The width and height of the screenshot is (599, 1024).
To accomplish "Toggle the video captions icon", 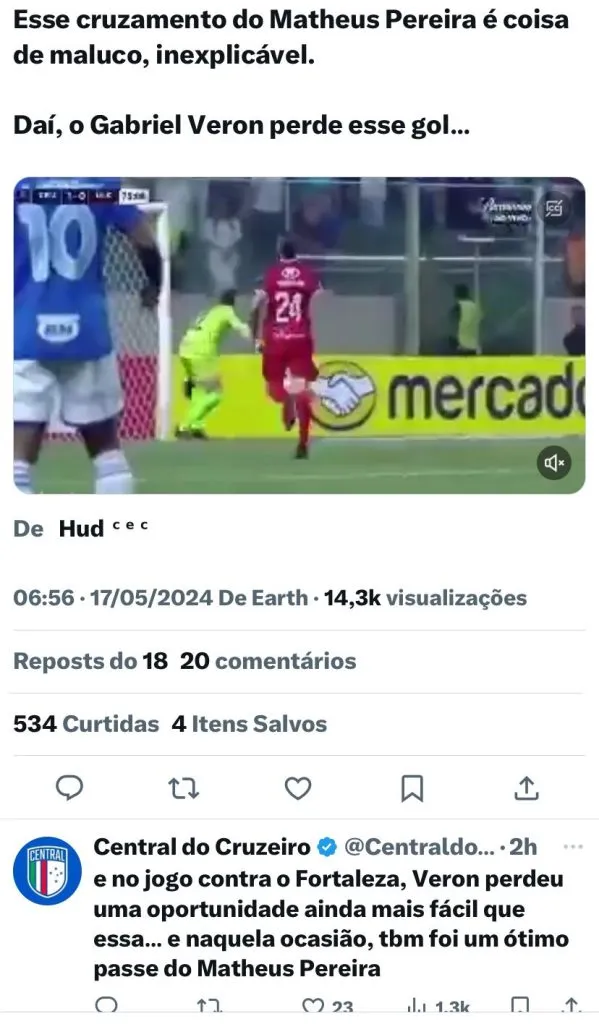I will point(554,208).
